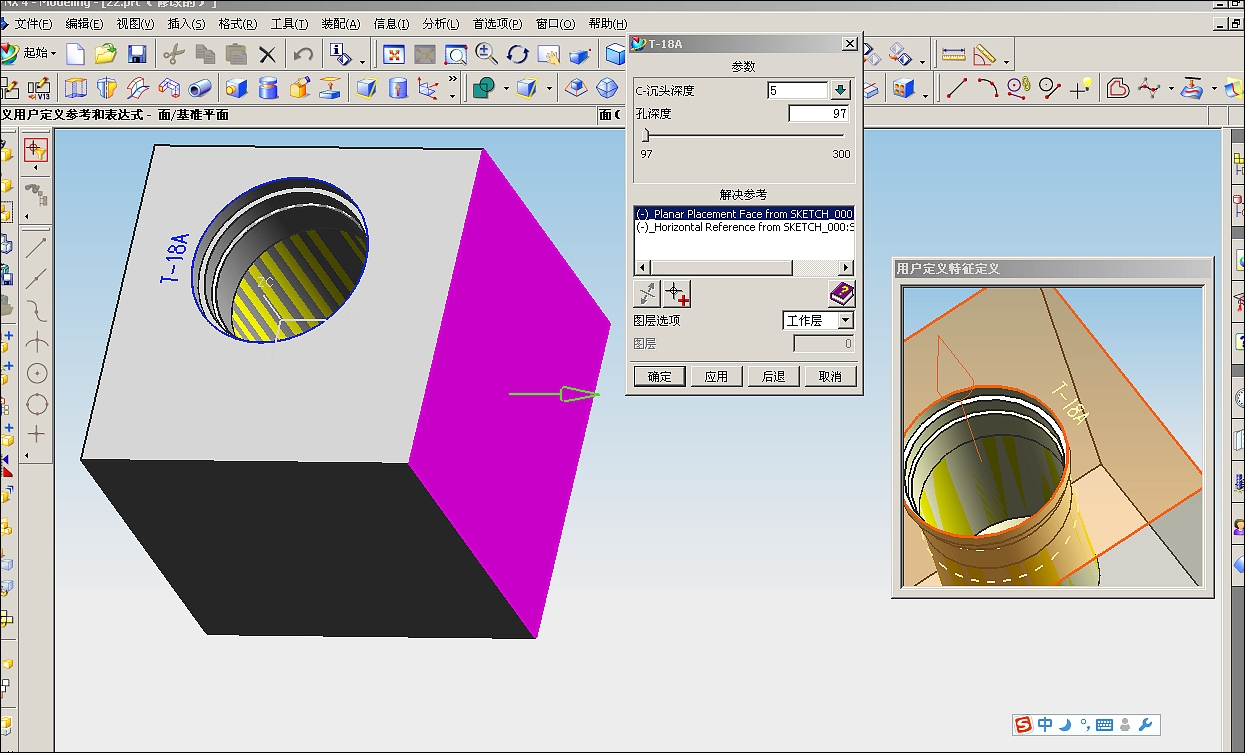
Task: Click the New file icon
Action: click(75, 54)
